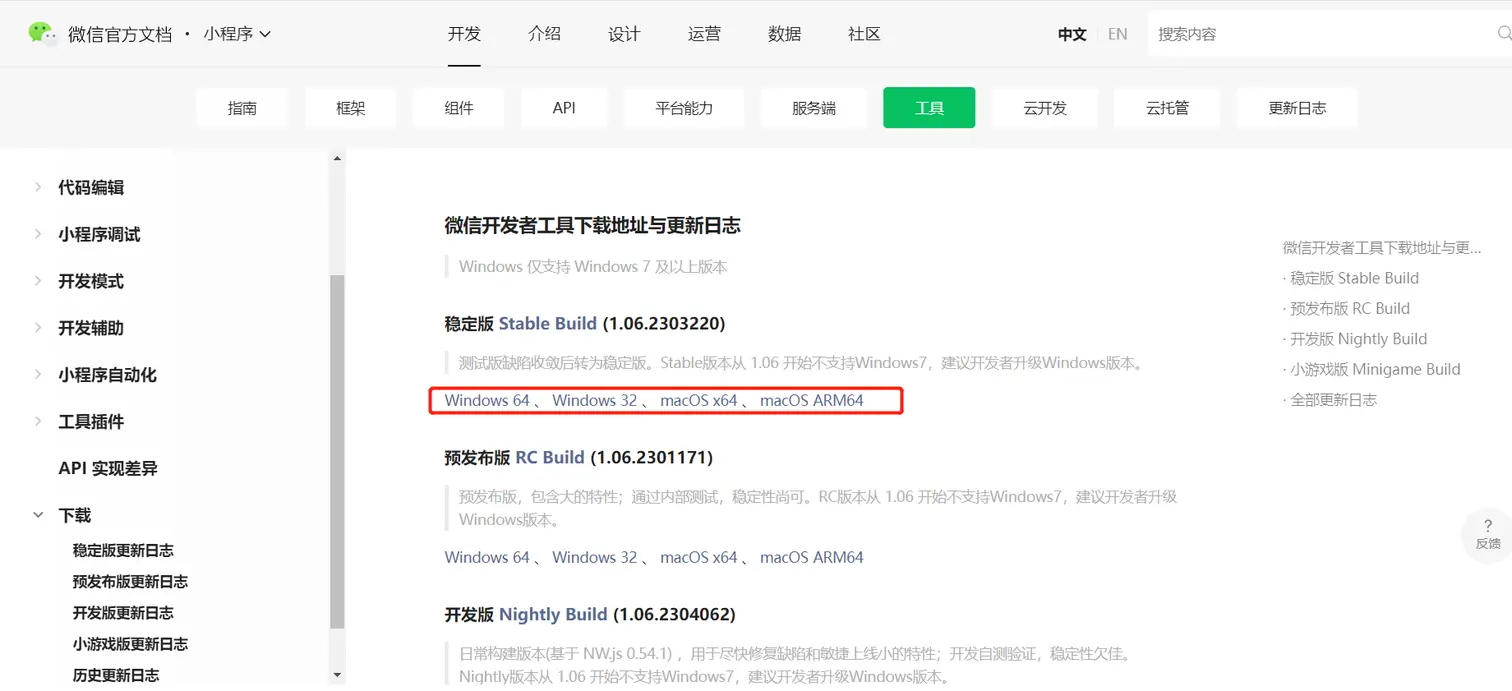Switch to the API tab
Viewport: 1512px width, 691px height.
564,107
